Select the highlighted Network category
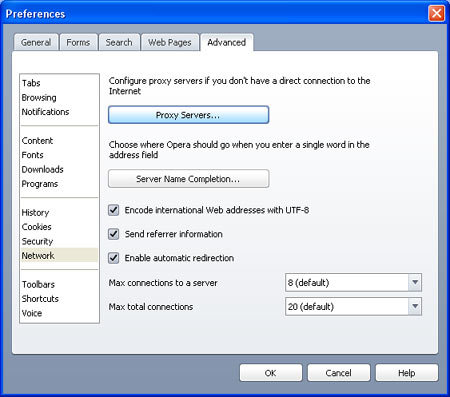450x397 pixels. [59, 256]
